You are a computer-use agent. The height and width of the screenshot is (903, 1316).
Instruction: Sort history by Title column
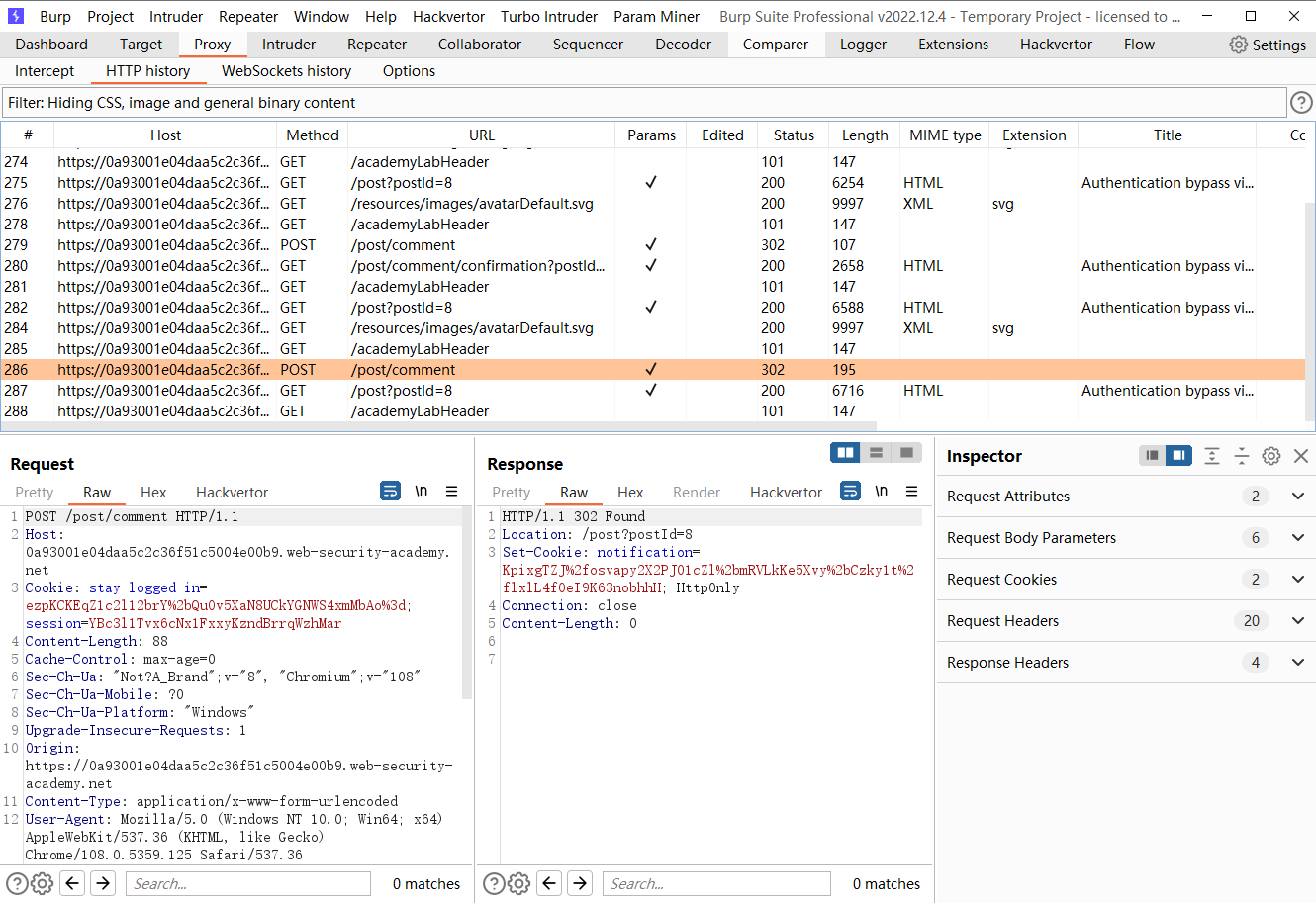pos(1168,135)
